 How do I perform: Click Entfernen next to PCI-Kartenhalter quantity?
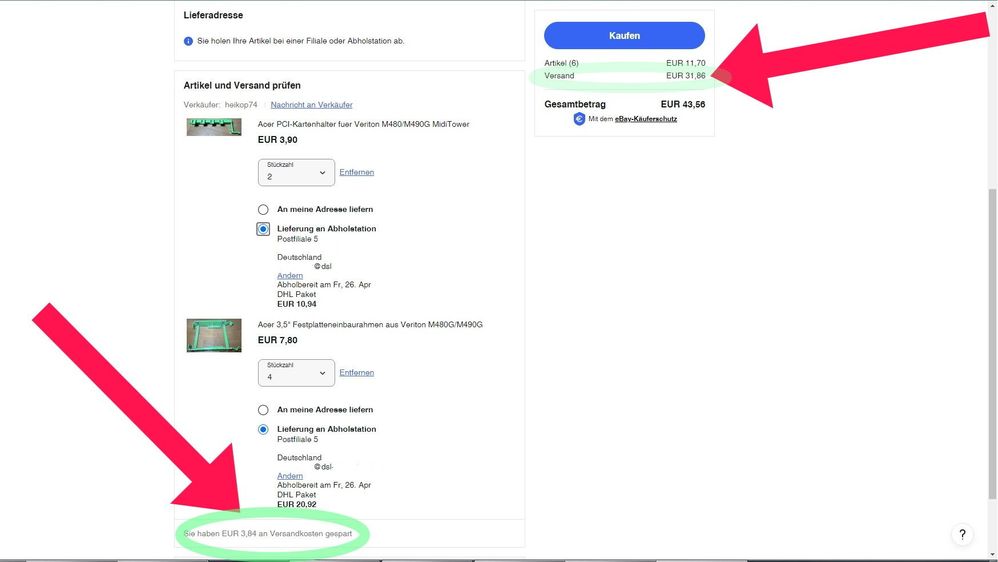click(356, 172)
